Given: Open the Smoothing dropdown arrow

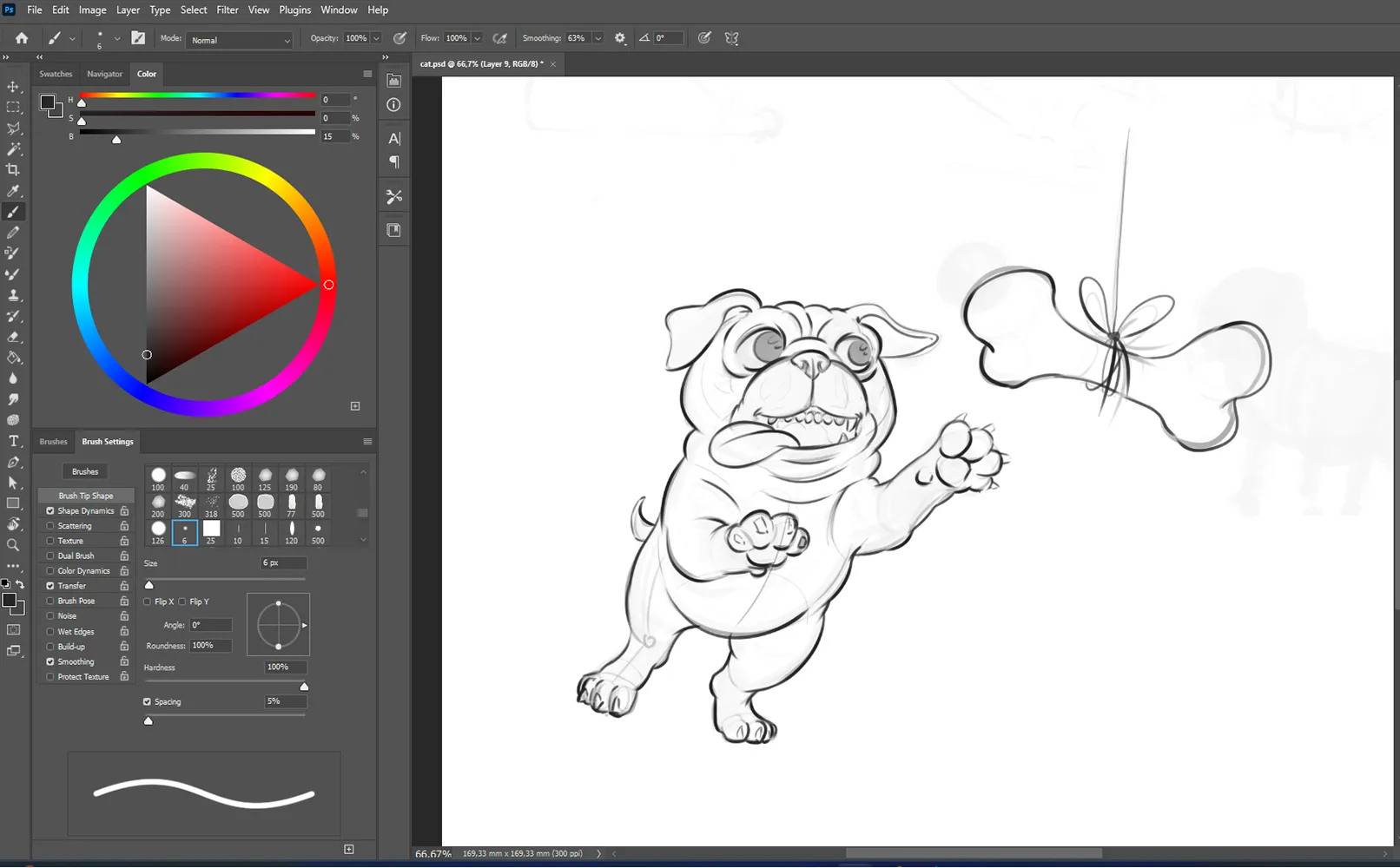Looking at the screenshot, I should tap(598, 38).
